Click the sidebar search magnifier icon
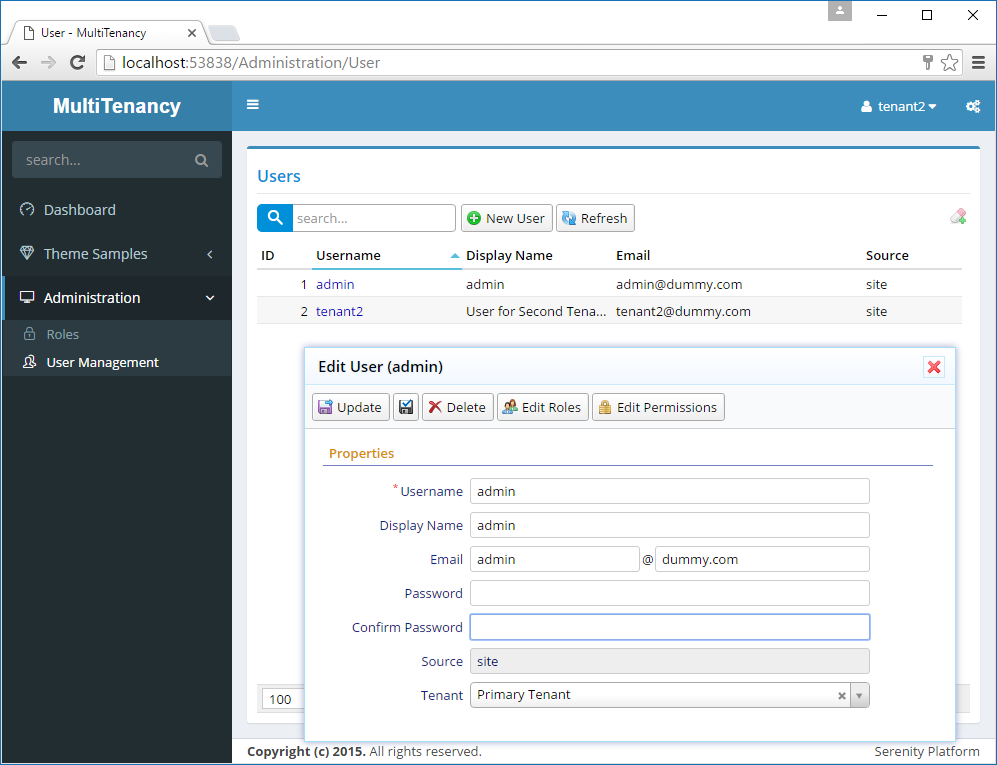Screen dimensions: 997x765 coord(201,160)
